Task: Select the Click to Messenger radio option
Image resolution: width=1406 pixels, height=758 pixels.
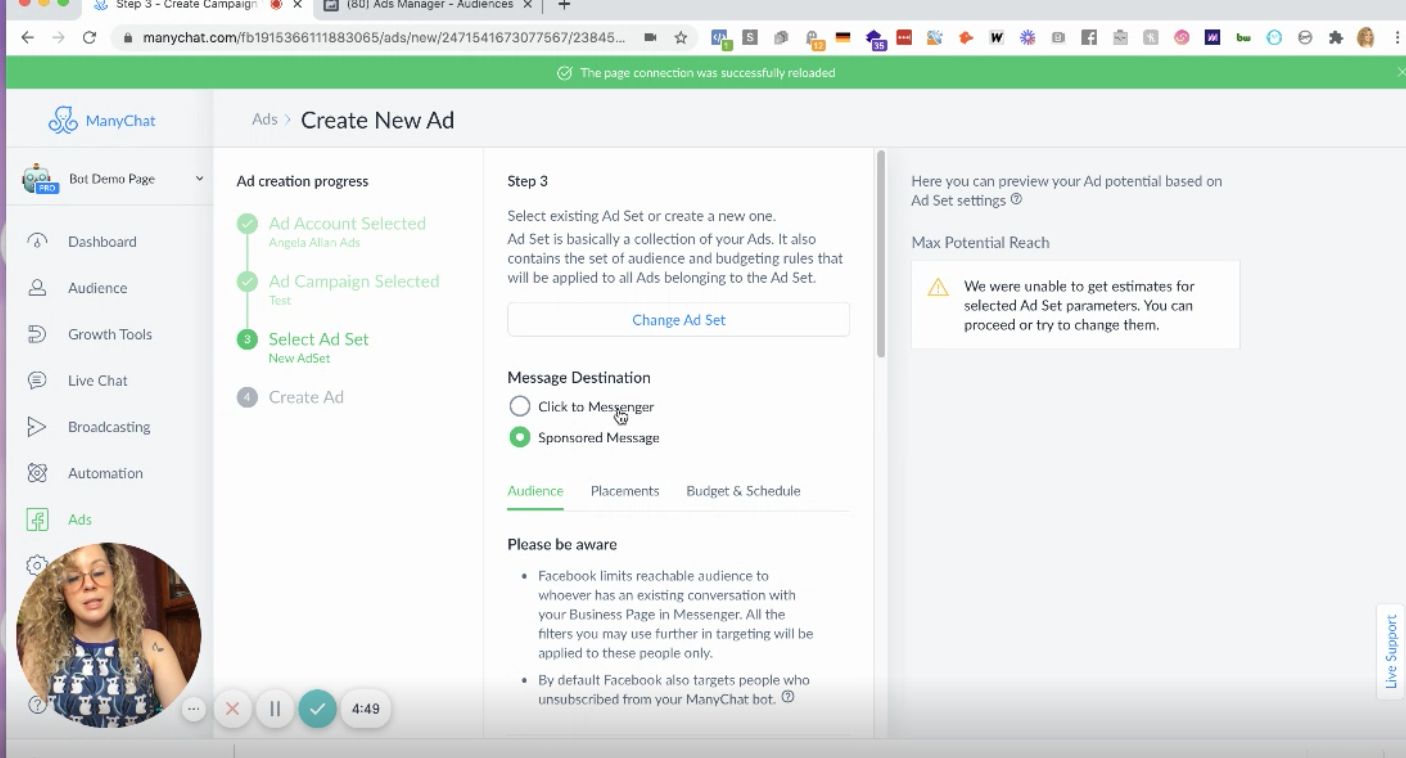Action: (519, 407)
